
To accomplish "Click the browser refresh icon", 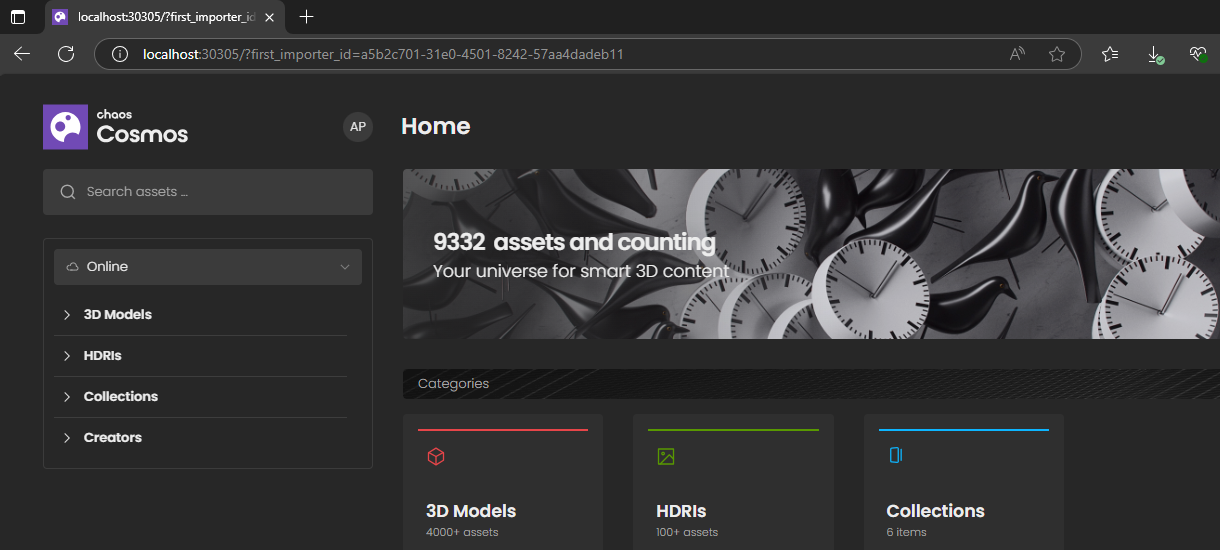I will pyautogui.click(x=66, y=54).
